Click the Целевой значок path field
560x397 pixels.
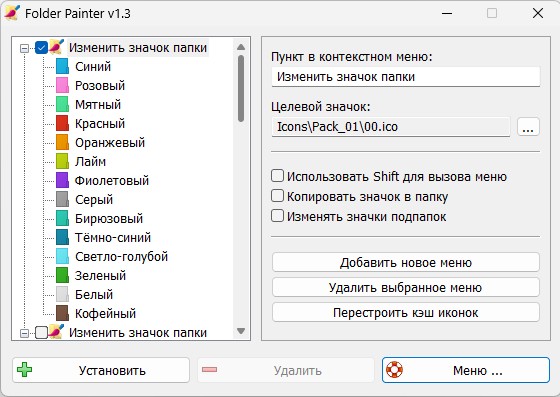coord(391,127)
